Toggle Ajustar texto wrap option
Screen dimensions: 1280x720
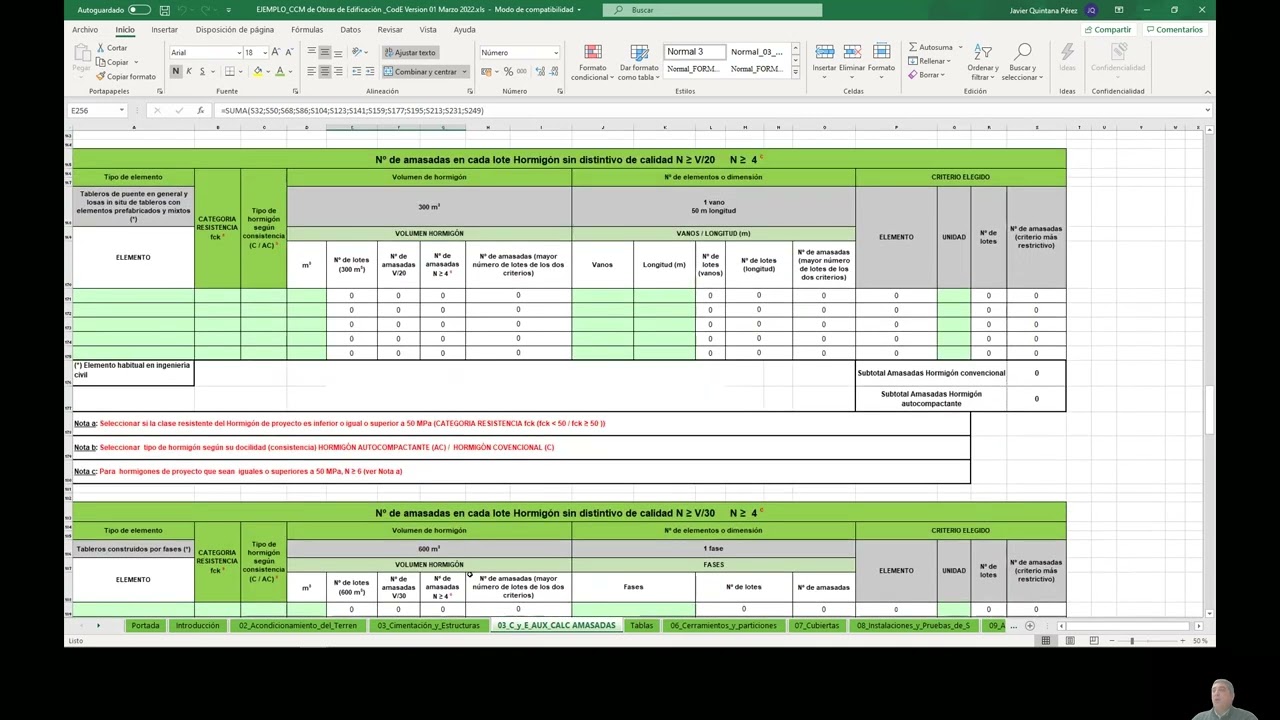[x=409, y=52]
